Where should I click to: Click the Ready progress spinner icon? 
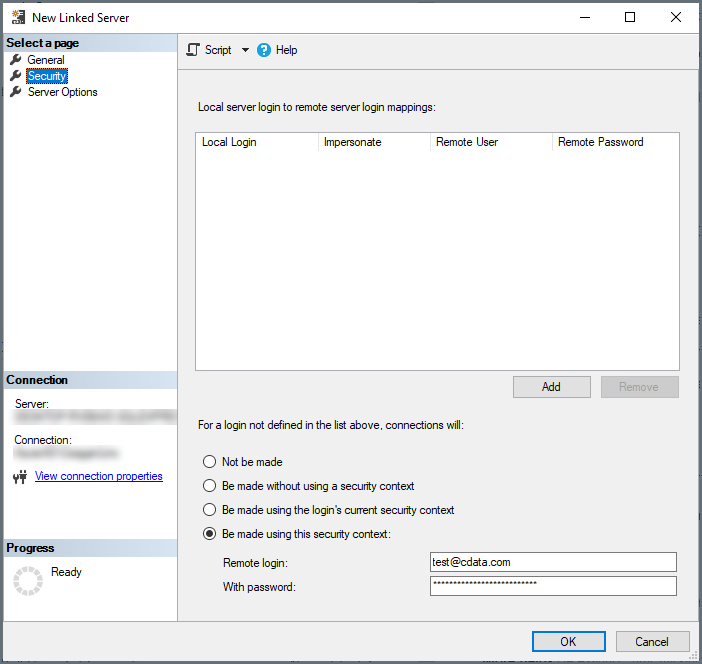click(x=28, y=581)
